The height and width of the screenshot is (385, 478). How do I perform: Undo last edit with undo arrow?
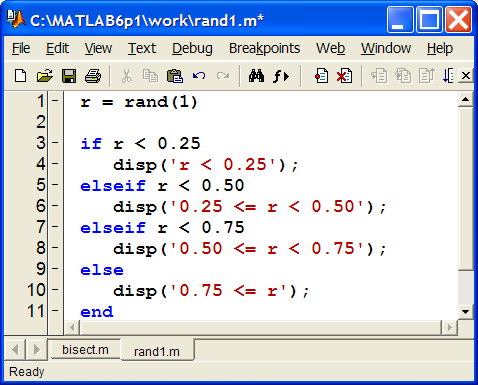coord(199,76)
